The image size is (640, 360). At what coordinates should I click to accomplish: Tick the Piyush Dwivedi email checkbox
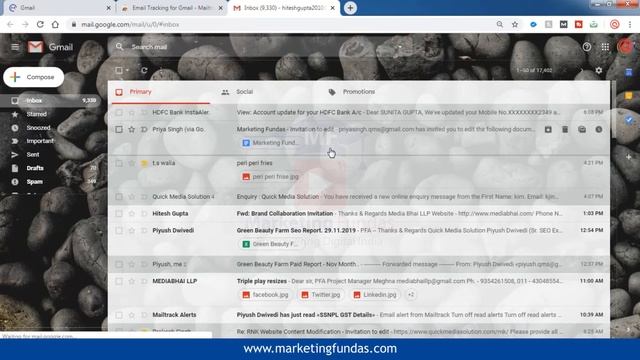tap(119, 231)
